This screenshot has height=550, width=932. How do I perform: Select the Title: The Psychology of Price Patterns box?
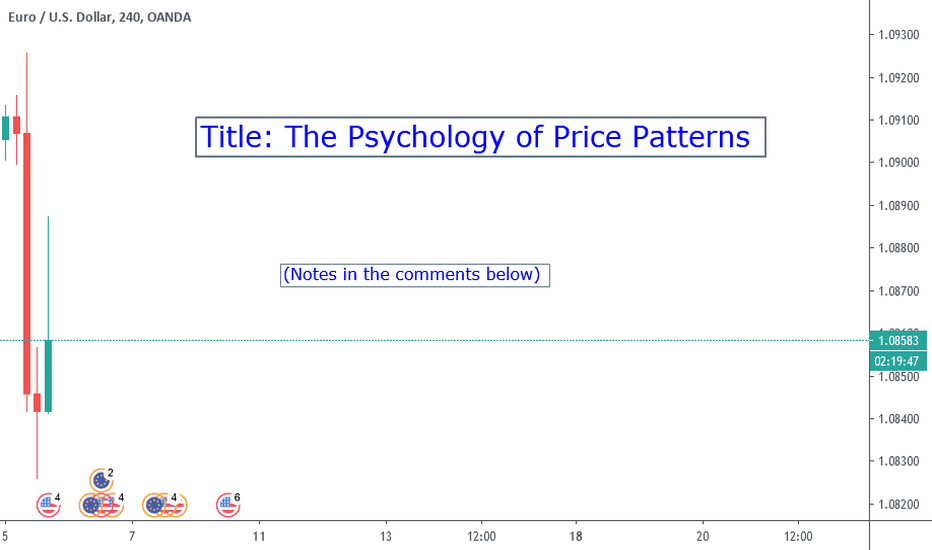[x=480, y=137]
